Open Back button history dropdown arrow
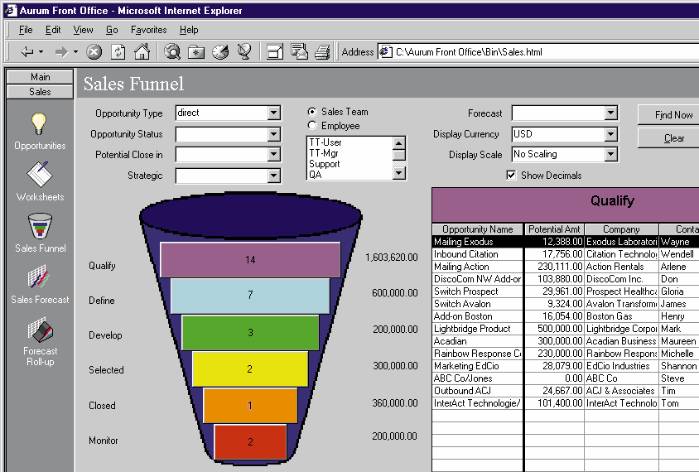The height and width of the screenshot is (472, 699). (41, 52)
